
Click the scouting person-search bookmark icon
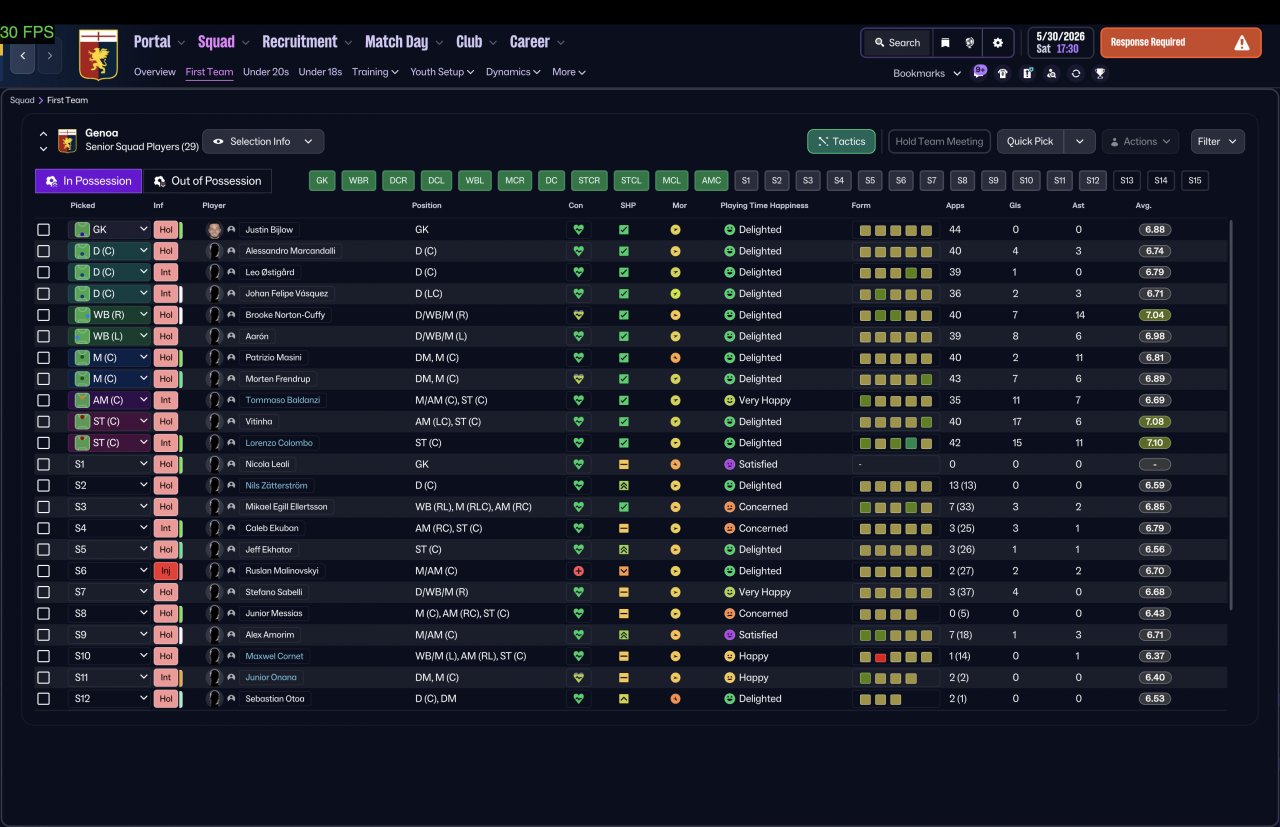click(x=1051, y=73)
